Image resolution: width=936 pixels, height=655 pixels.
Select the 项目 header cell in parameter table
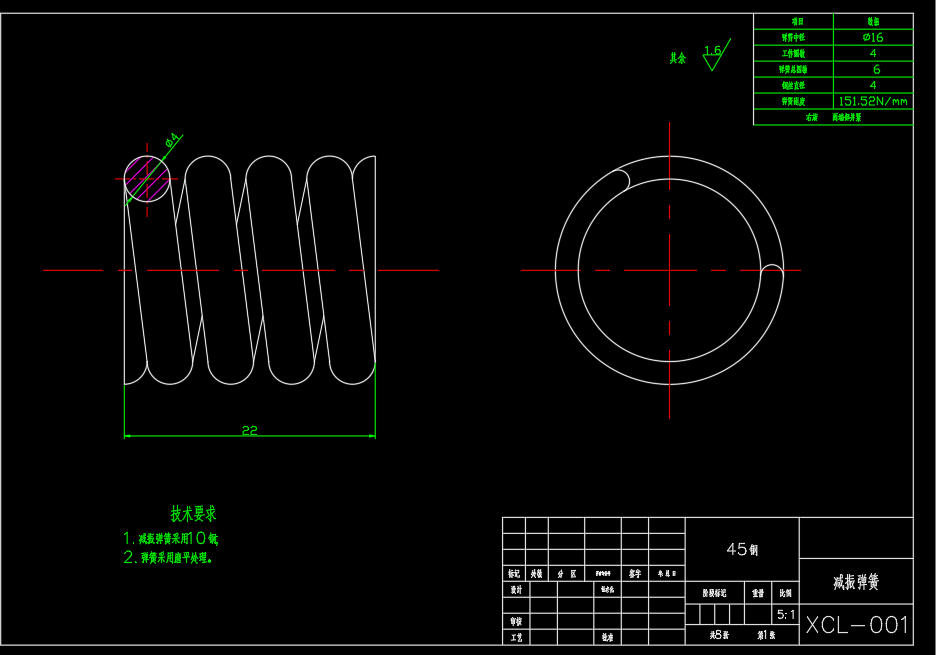coord(797,21)
